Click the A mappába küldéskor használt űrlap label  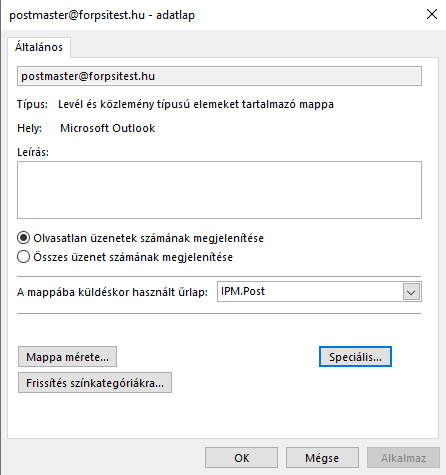pyautogui.click(x=112, y=292)
